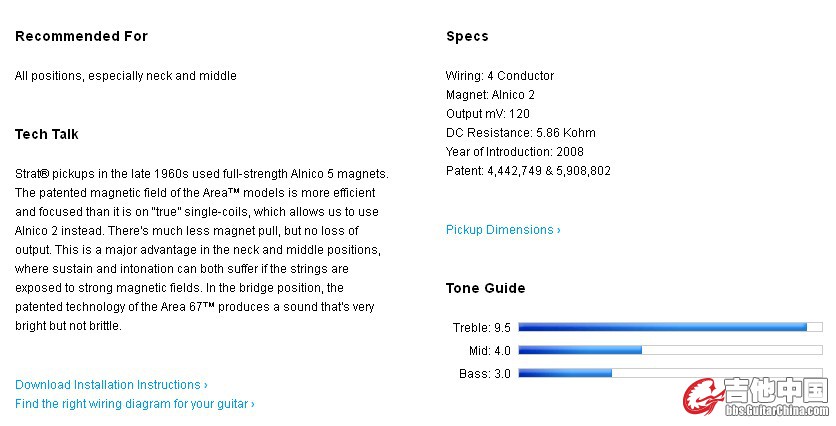The image size is (836, 426).
Task: Click the Specs heading
Action: tap(467, 36)
